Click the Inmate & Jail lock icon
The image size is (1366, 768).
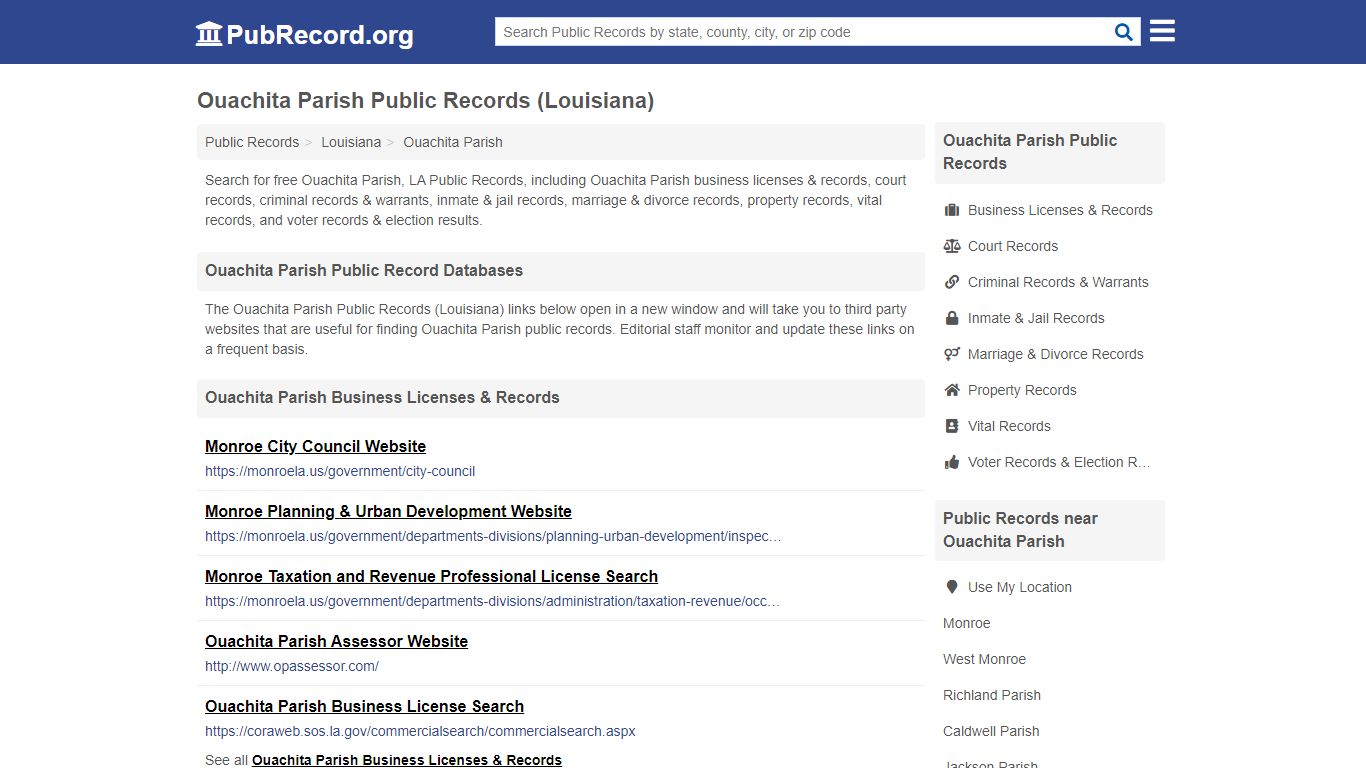point(952,318)
